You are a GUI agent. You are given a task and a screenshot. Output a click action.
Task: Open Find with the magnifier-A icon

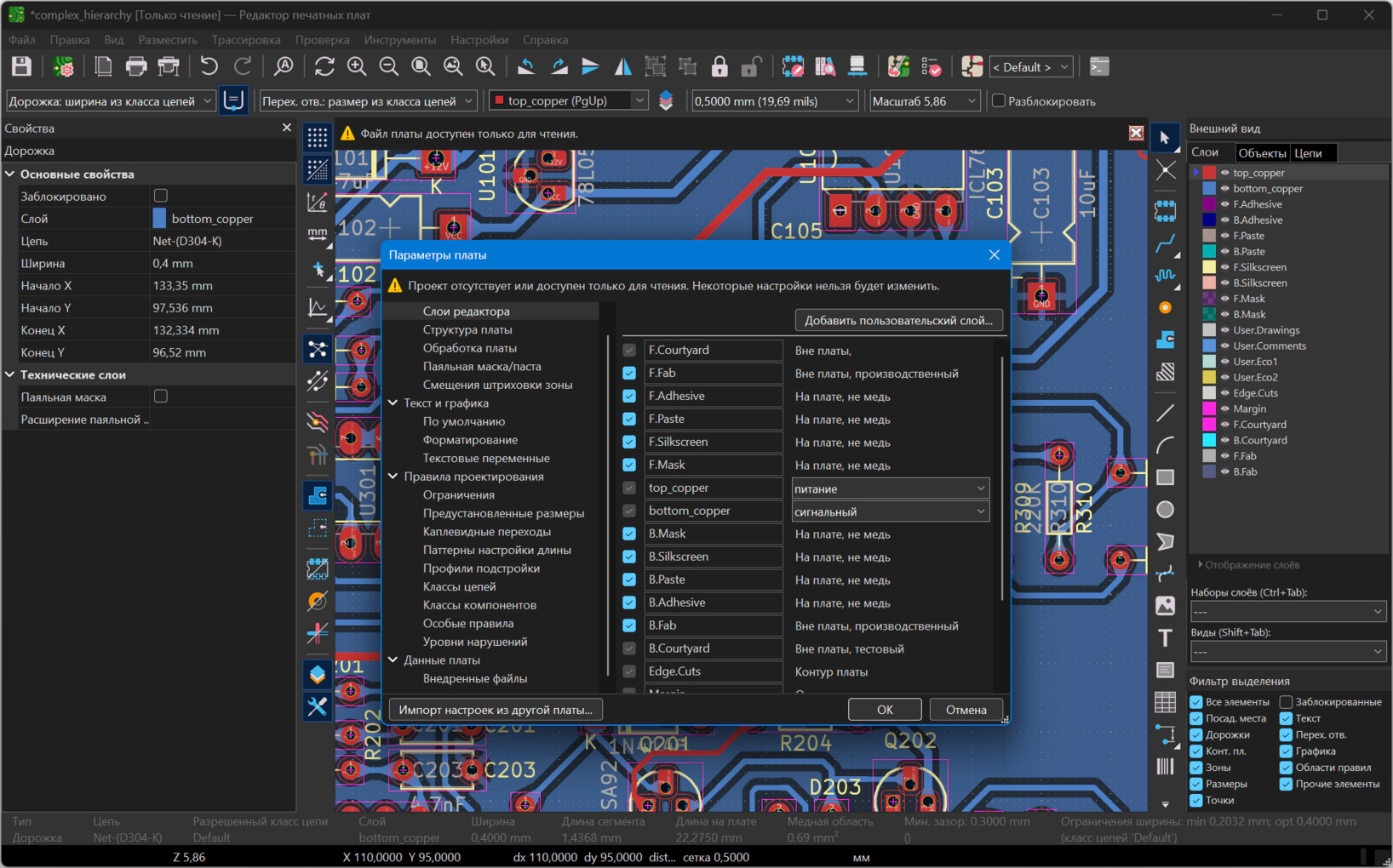point(284,66)
